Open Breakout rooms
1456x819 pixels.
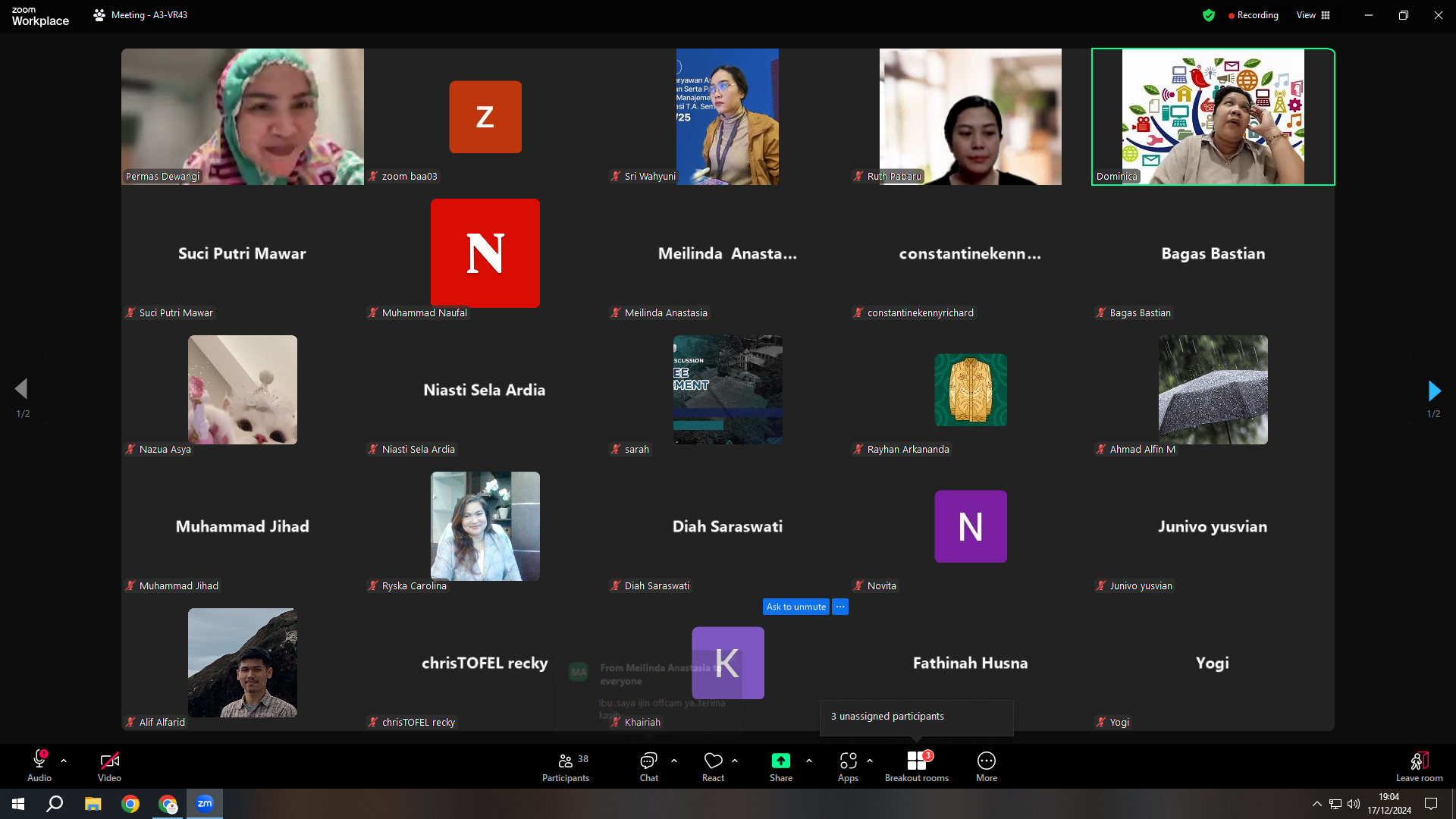pyautogui.click(x=917, y=767)
